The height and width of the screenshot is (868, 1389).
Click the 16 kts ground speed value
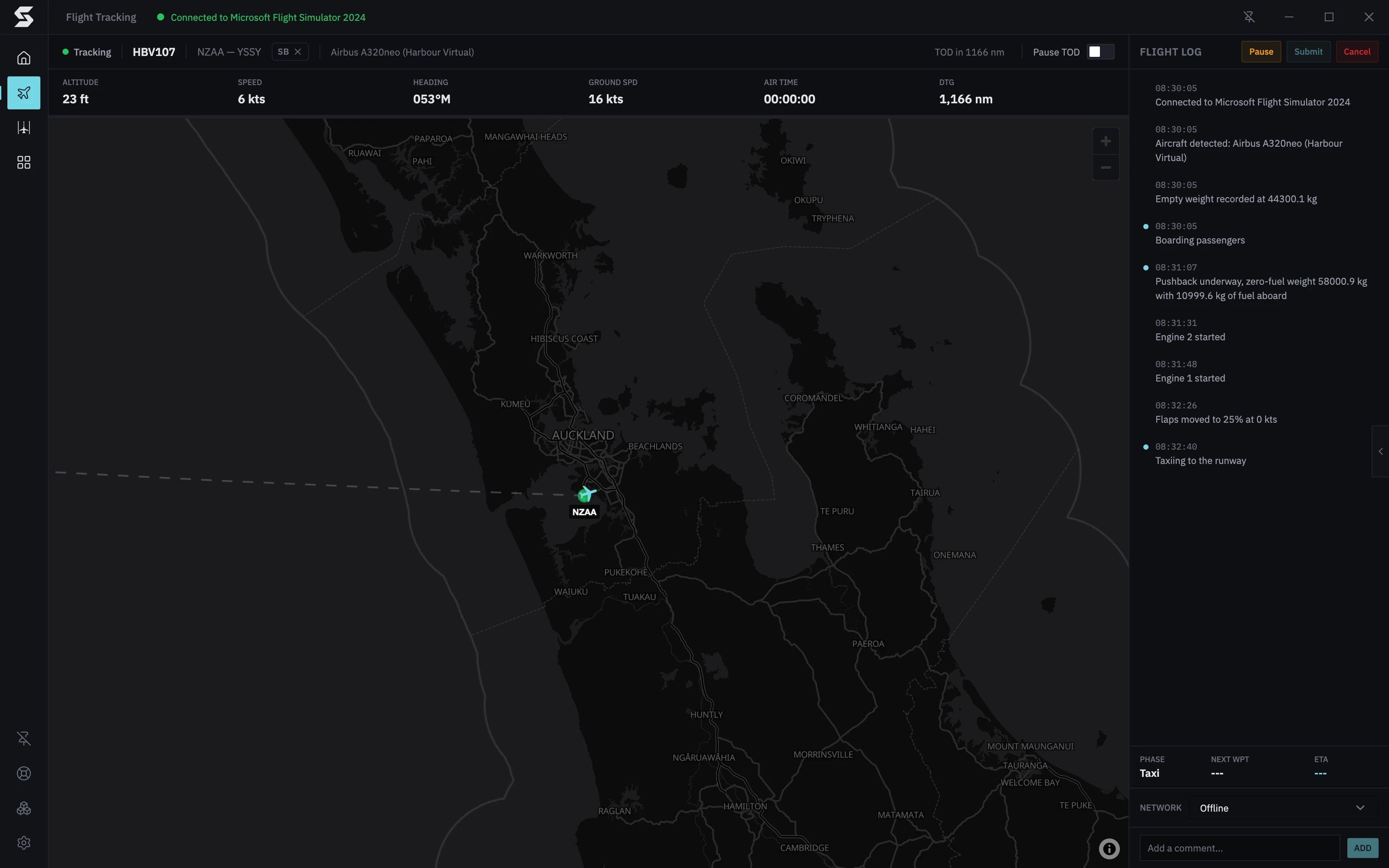(x=606, y=99)
